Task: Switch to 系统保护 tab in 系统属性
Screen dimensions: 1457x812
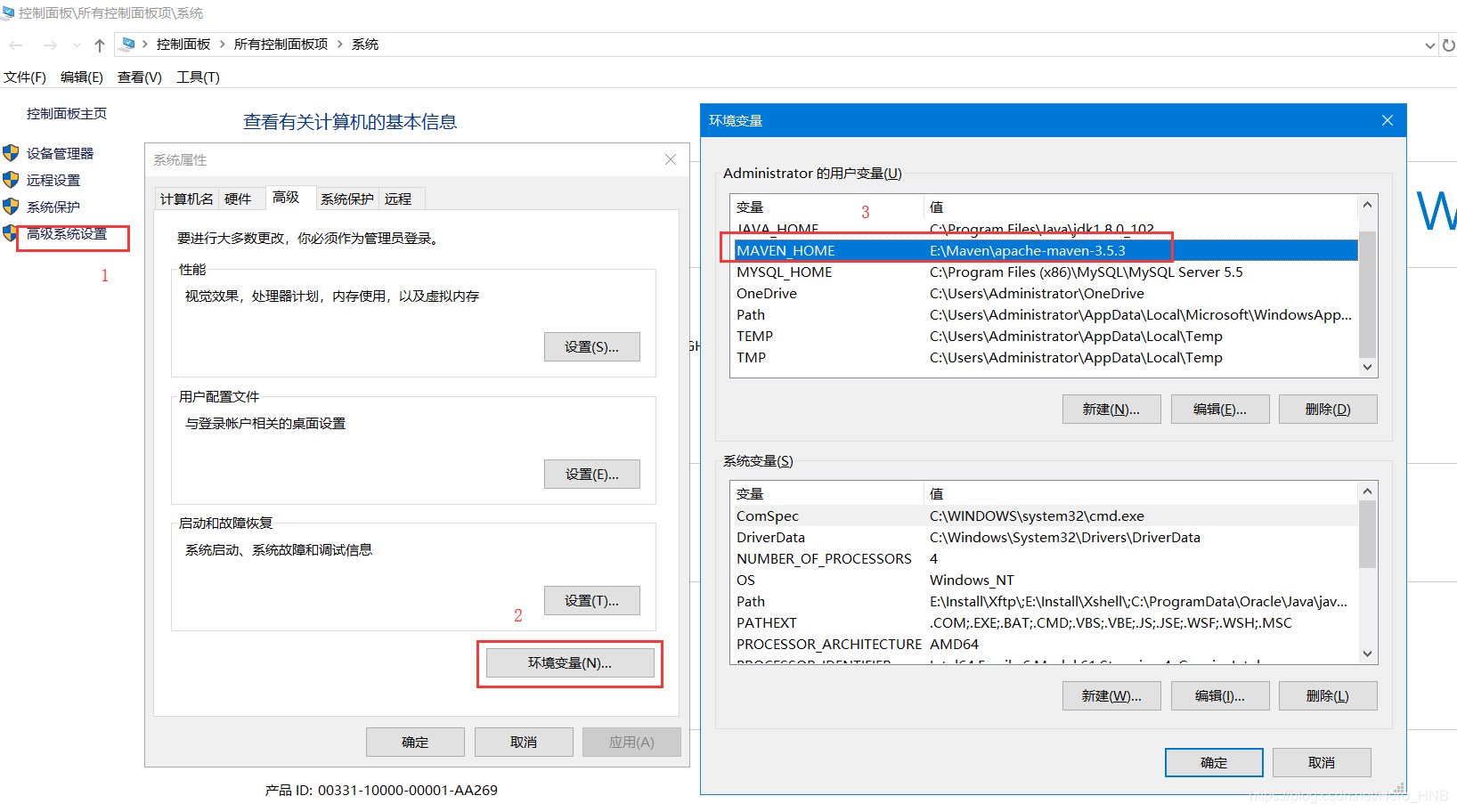Action: pos(347,199)
